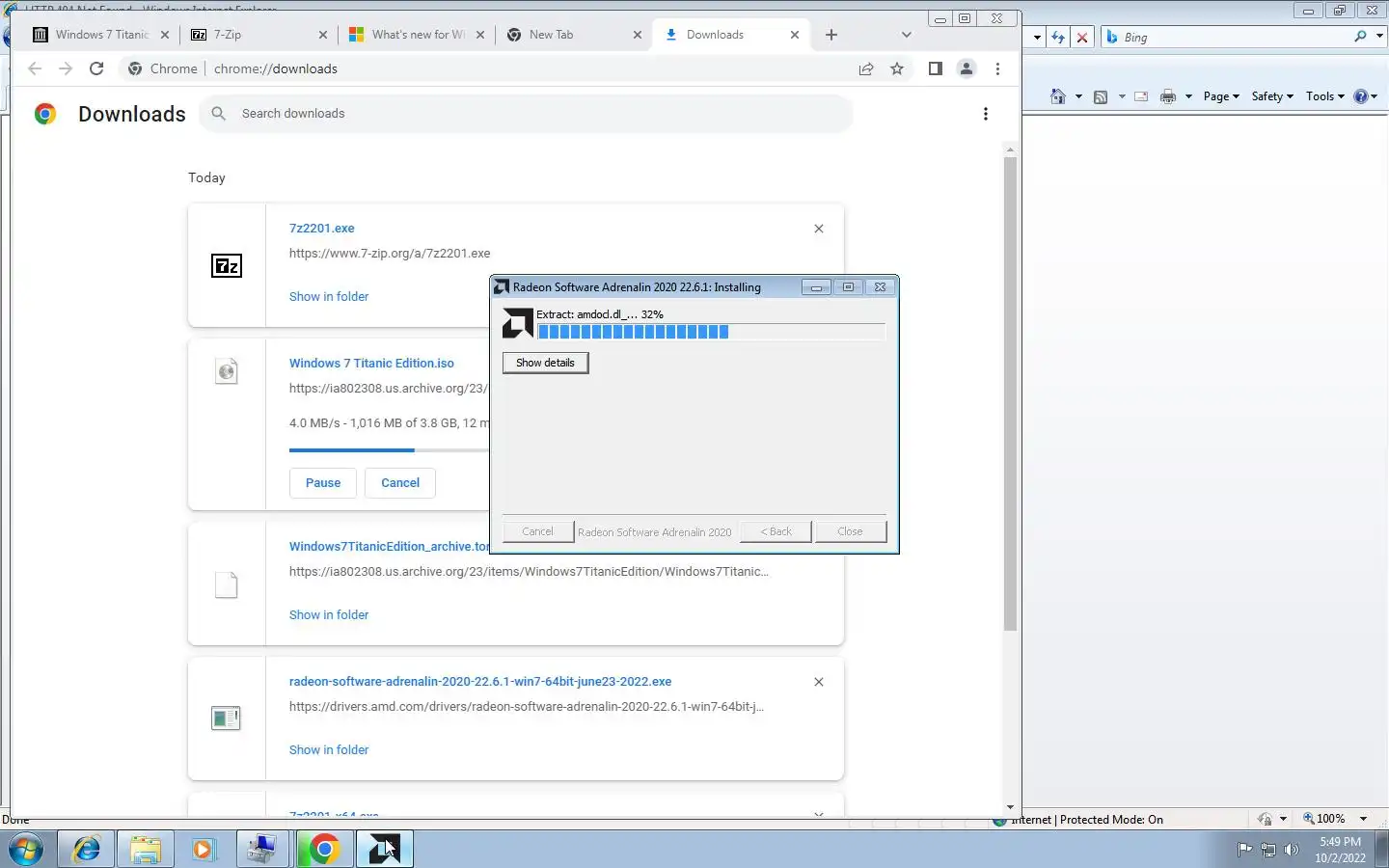
Task: Open a new Chrome tab with plus
Action: click(x=831, y=35)
